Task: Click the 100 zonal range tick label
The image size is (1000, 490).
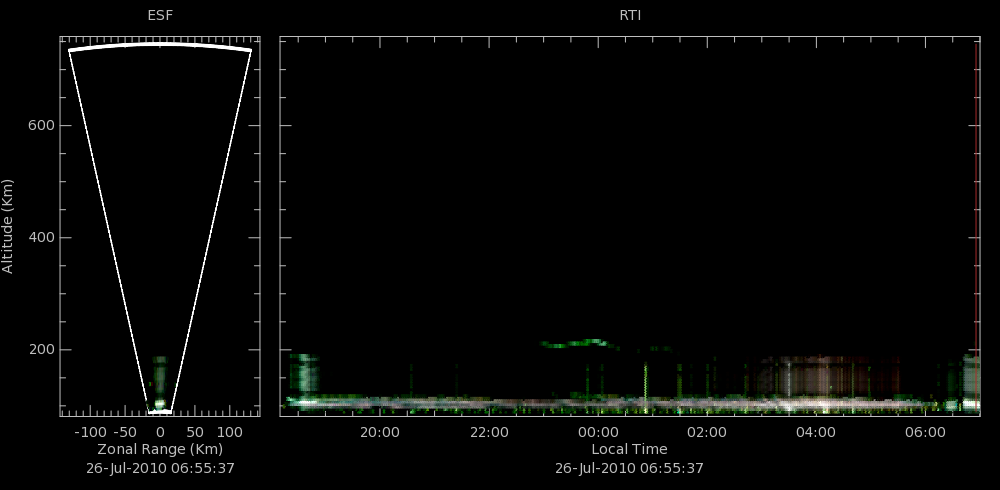Action: [229, 432]
